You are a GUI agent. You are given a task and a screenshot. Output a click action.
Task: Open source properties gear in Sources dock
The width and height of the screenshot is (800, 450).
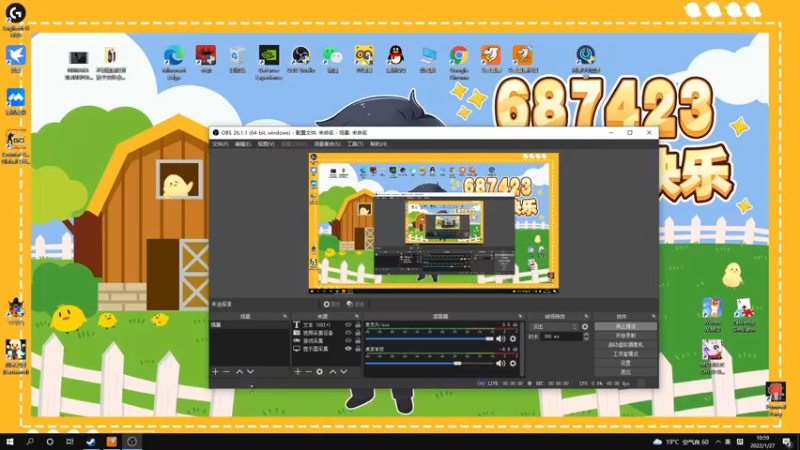point(319,372)
